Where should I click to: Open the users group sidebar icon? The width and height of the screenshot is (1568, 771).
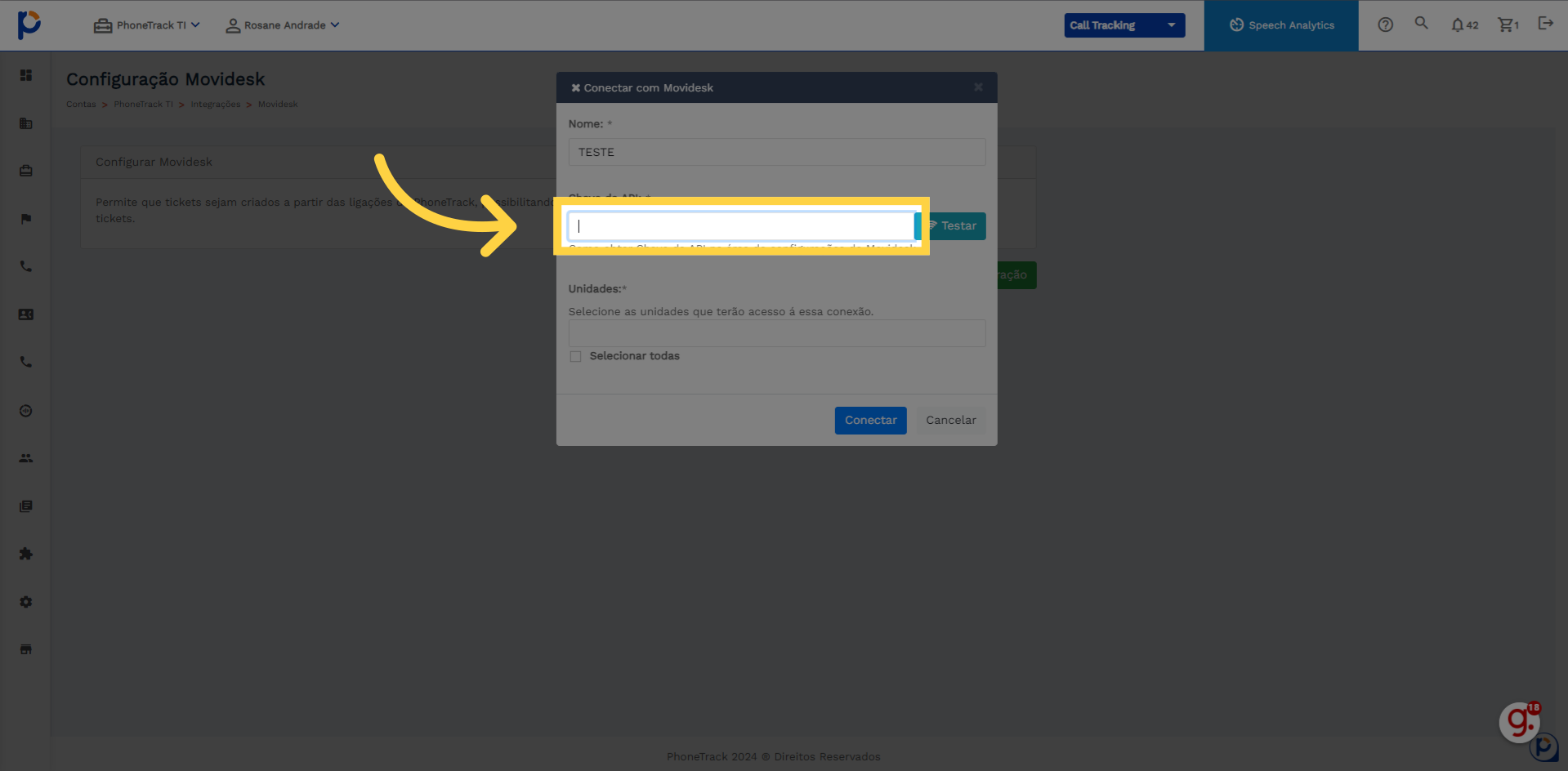point(26,458)
